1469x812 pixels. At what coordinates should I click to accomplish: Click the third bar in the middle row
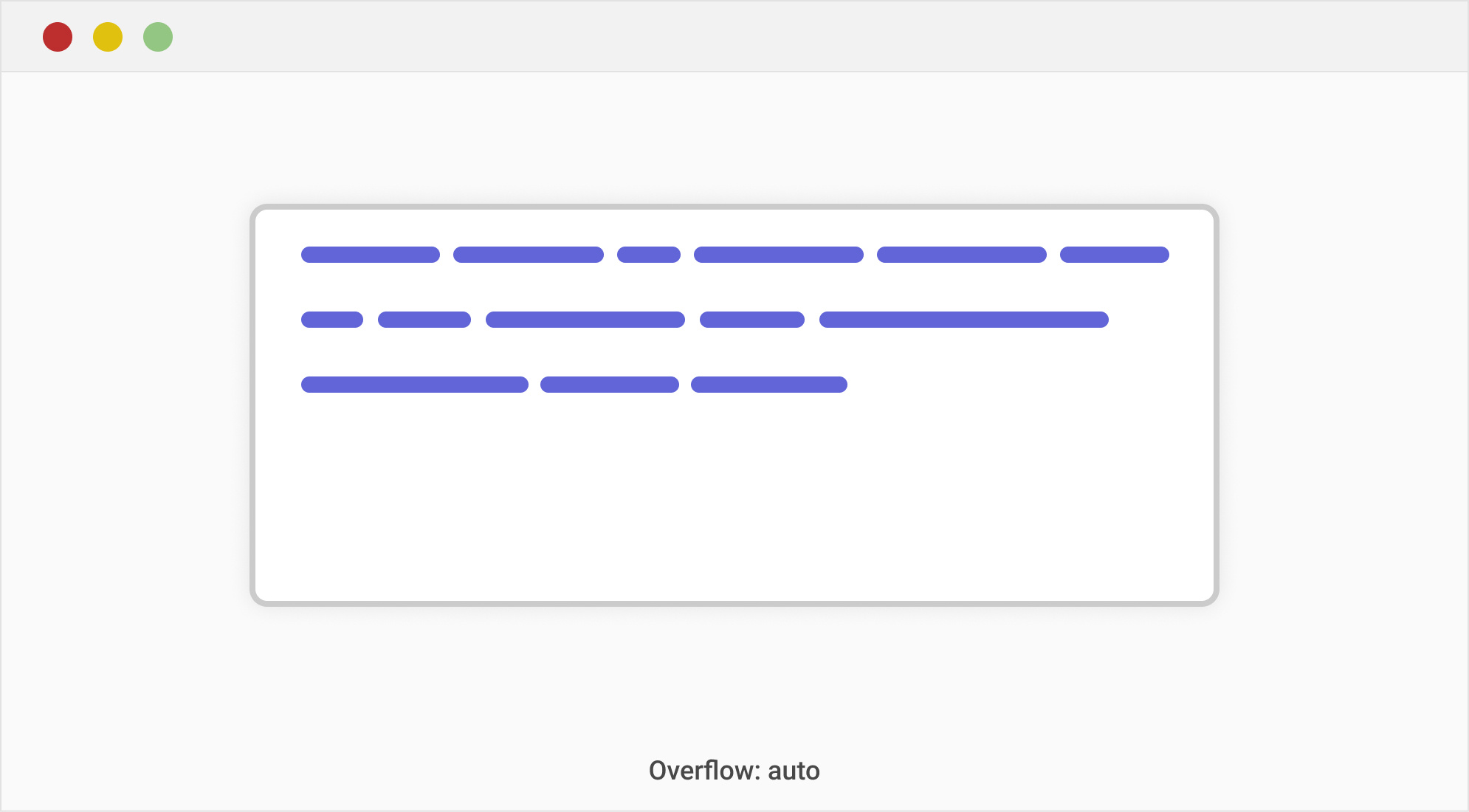585,320
